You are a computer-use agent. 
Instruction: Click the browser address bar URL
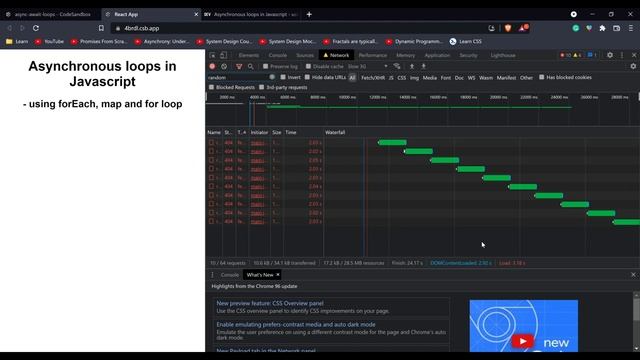pyautogui.click(x=142, y=28)
